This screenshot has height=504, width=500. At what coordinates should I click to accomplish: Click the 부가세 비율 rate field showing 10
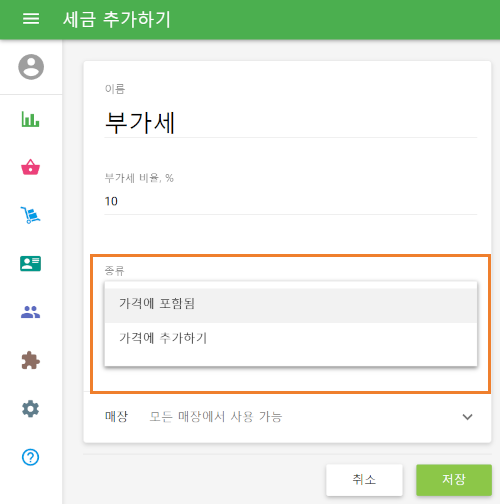291,201
